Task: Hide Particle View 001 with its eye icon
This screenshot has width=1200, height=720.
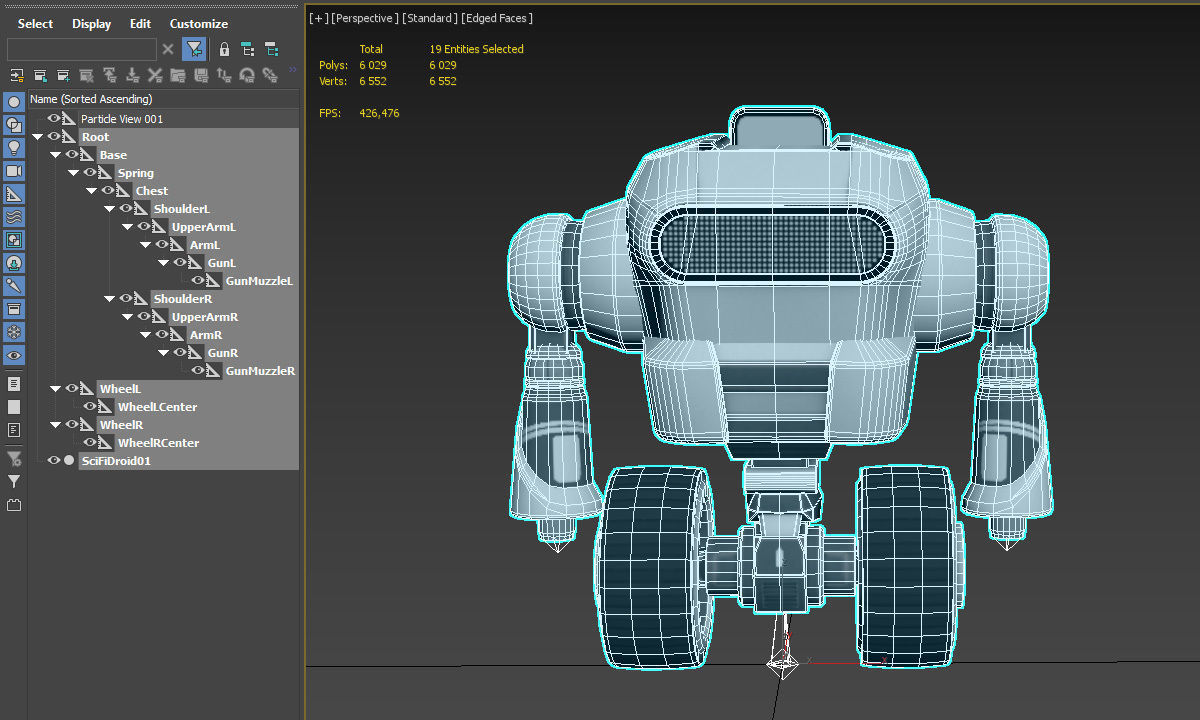Action: [54, 119]
